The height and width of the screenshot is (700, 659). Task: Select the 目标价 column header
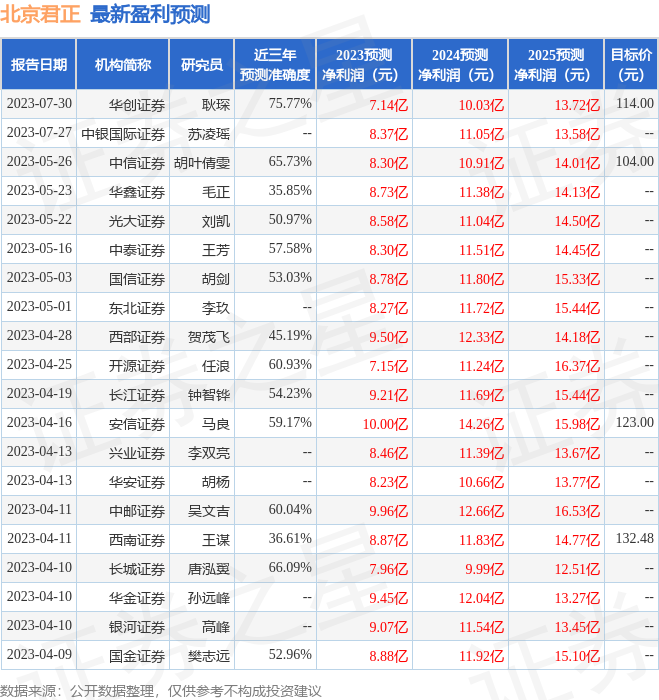coord(631,65)
